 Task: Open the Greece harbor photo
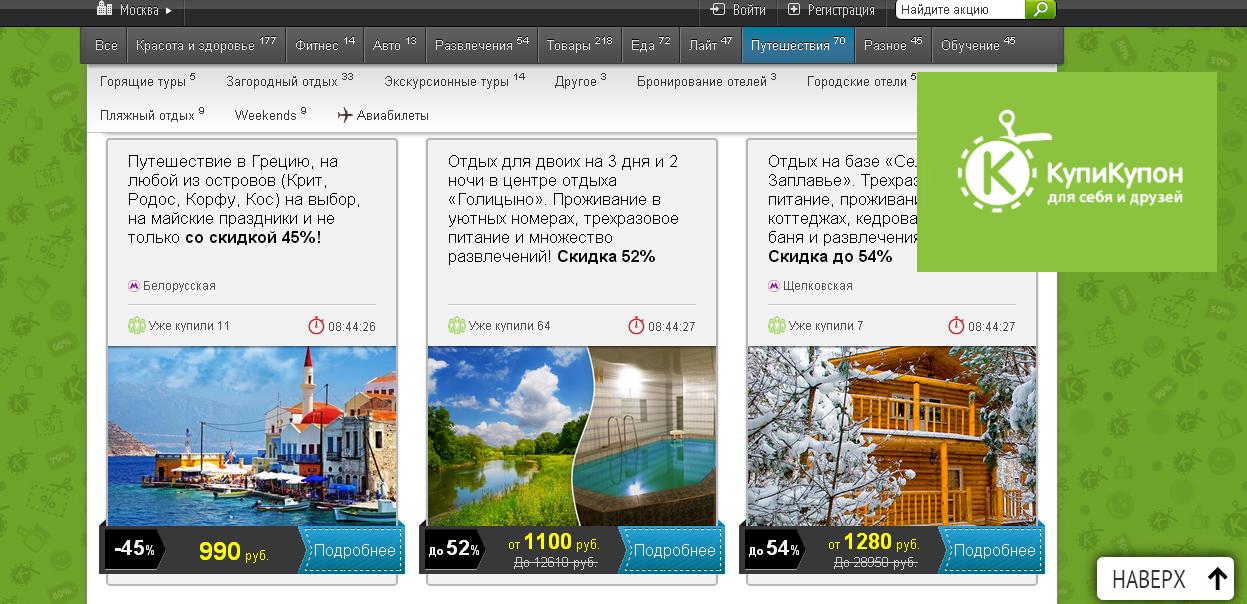(x=252, y=436)
